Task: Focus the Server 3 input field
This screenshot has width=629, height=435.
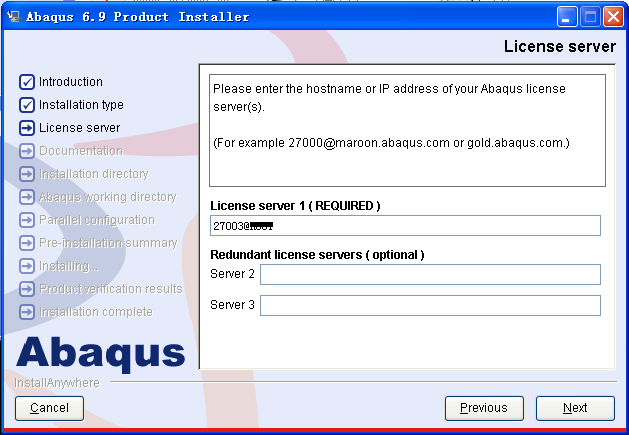Action: pos(430,305)
